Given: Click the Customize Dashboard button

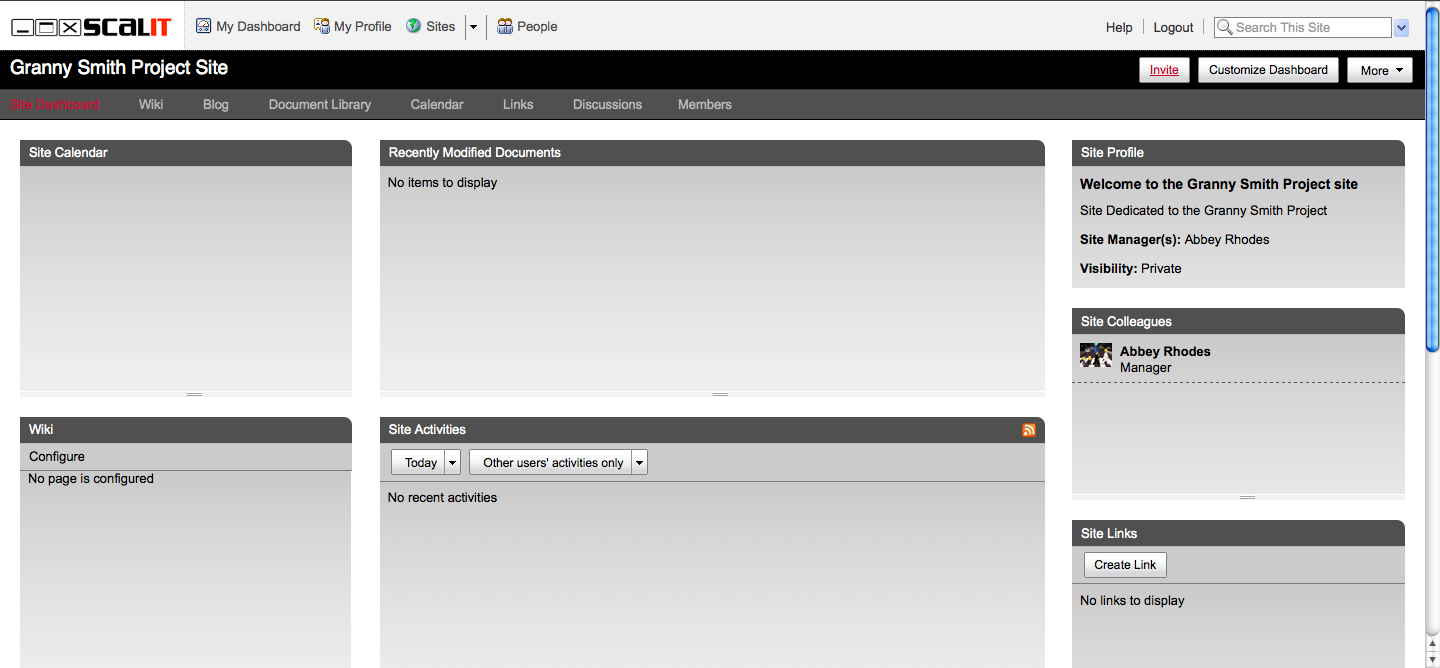Looking at the screenshot, I should (x=1268, y=70).
